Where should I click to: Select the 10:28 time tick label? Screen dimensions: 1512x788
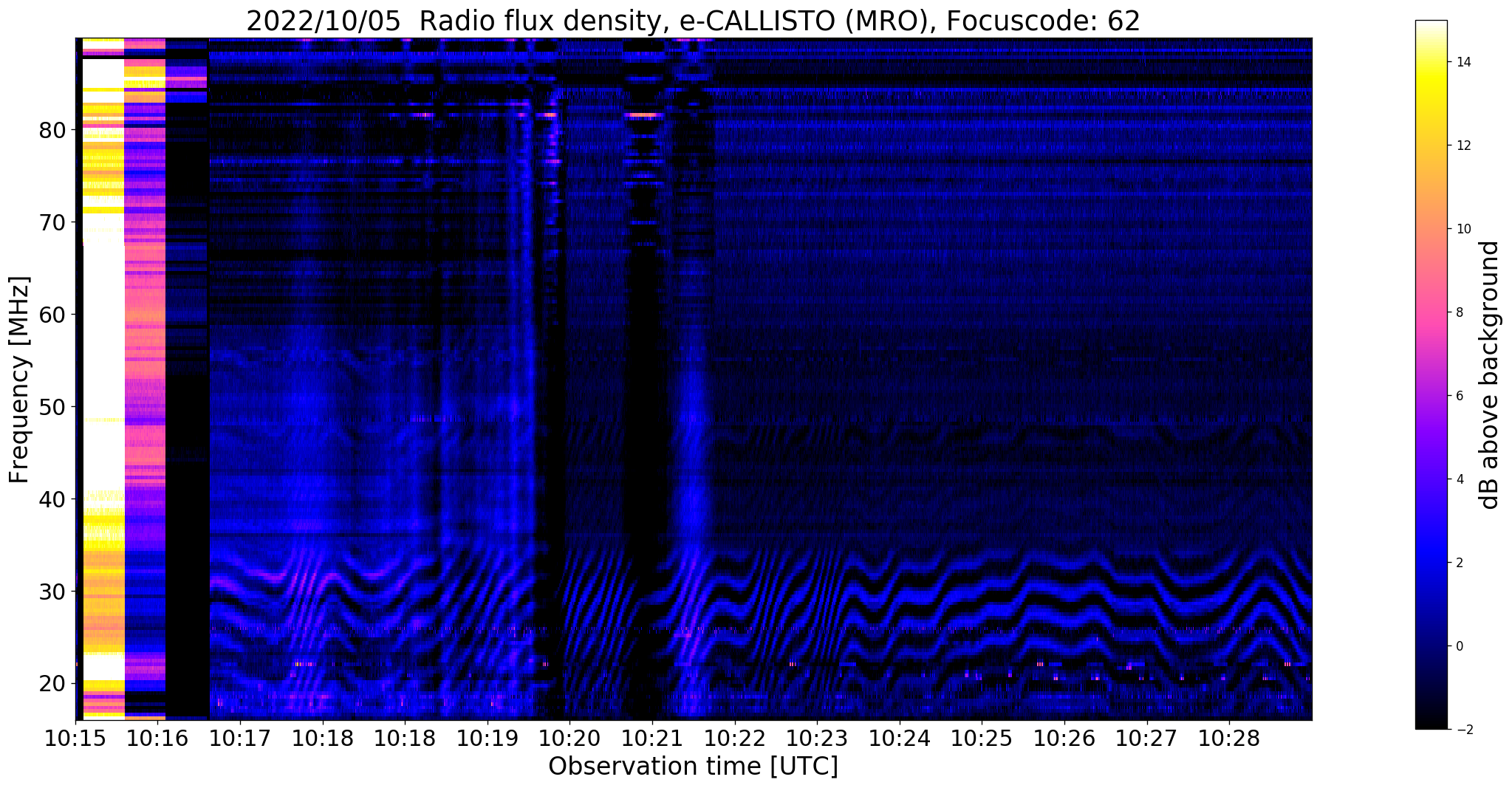(x=1229, y=739)
